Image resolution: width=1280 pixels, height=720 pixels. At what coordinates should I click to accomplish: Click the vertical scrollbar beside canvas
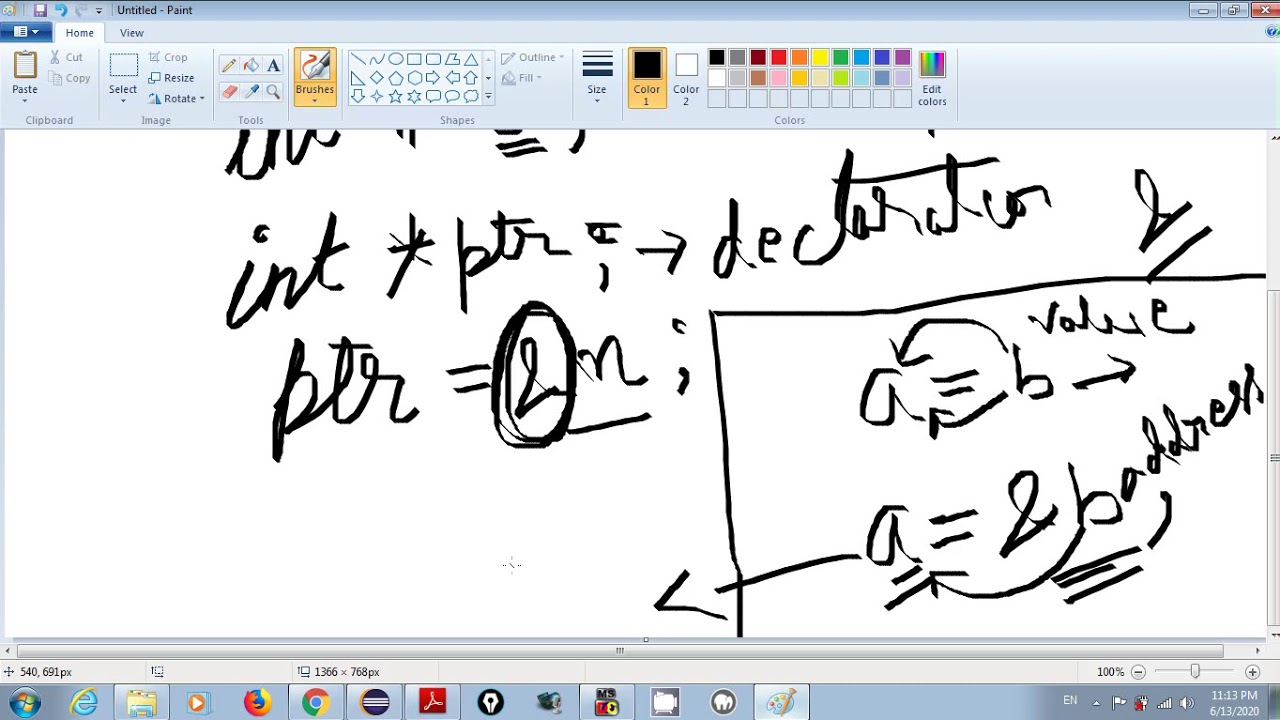(x=1274, y=458)
